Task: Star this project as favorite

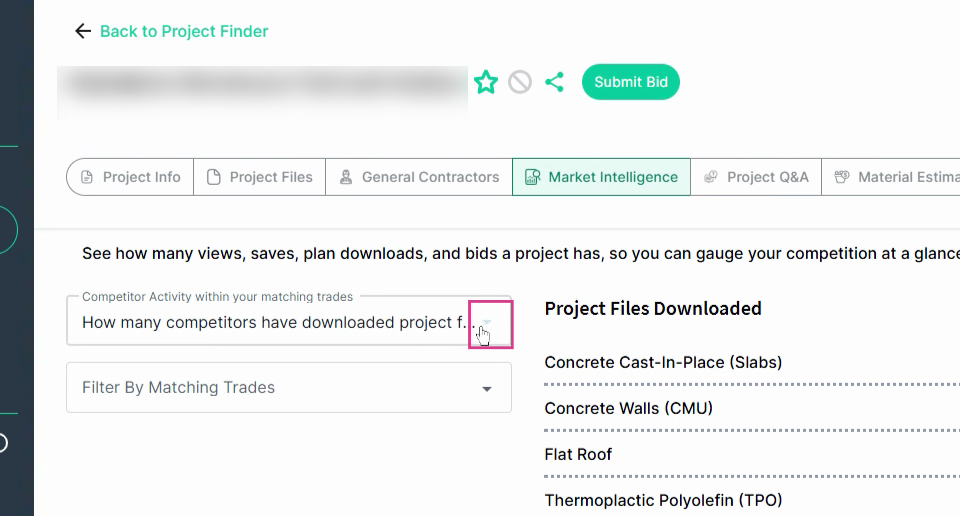Action: click(486, 82)
